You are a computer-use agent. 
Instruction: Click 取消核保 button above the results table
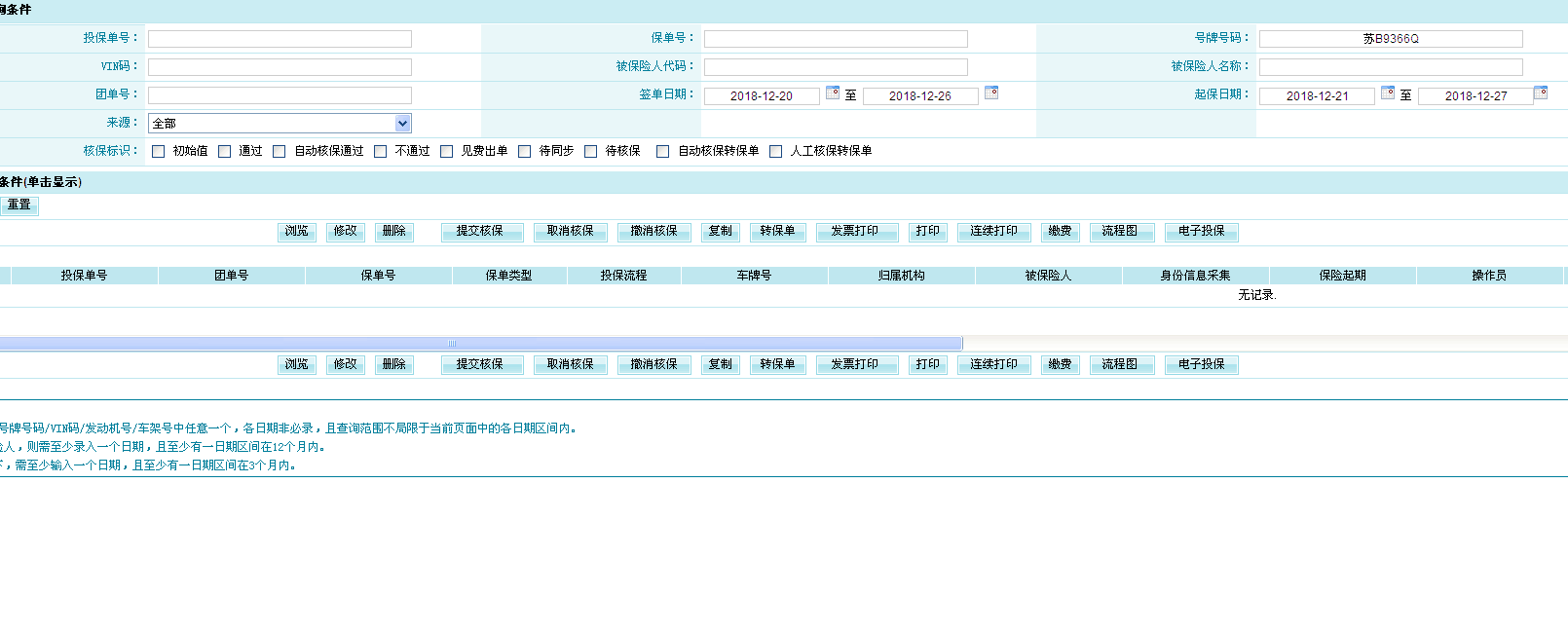[x=571, y=232]
